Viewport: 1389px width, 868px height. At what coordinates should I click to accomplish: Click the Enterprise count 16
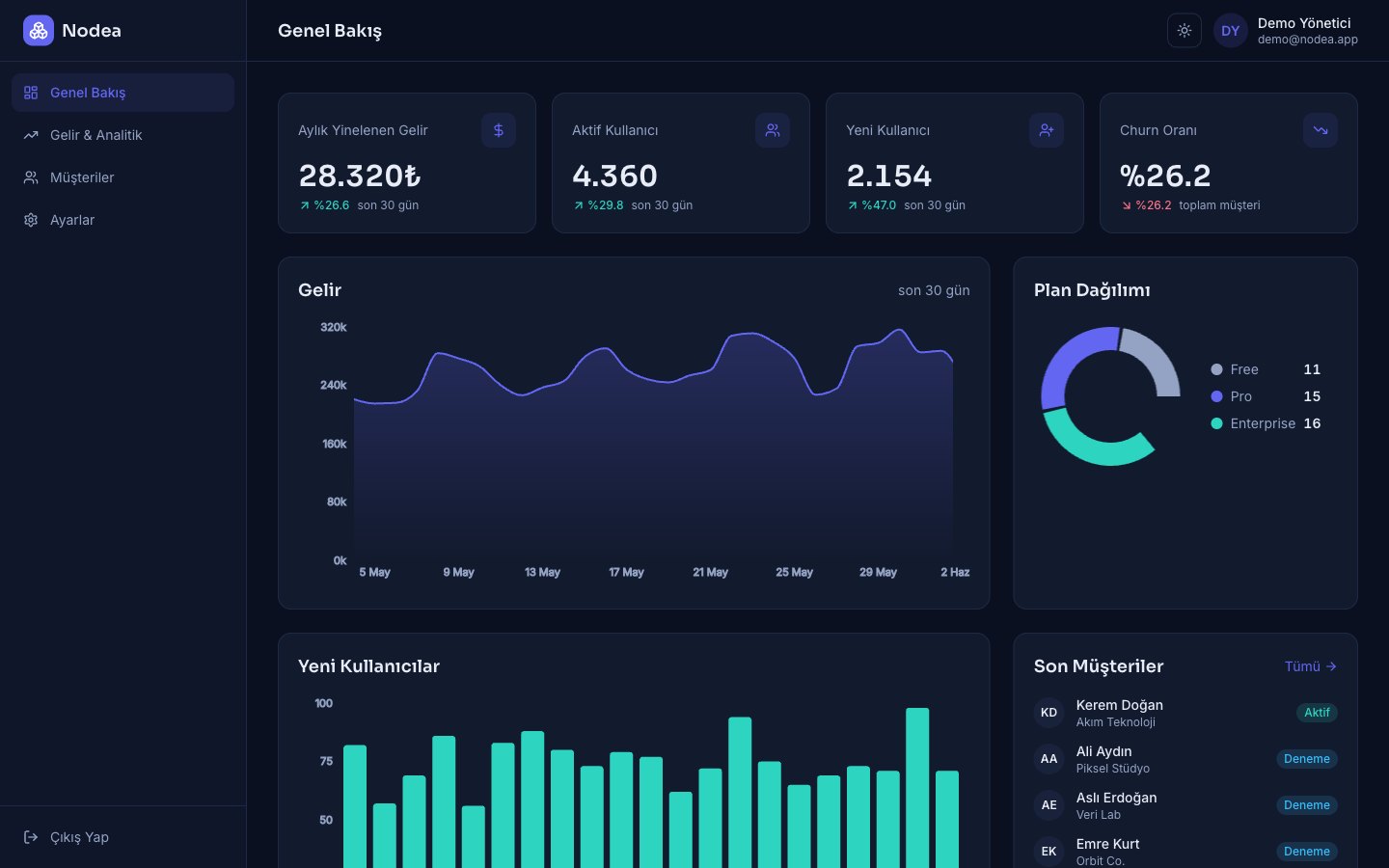[x=1312, y=423]
